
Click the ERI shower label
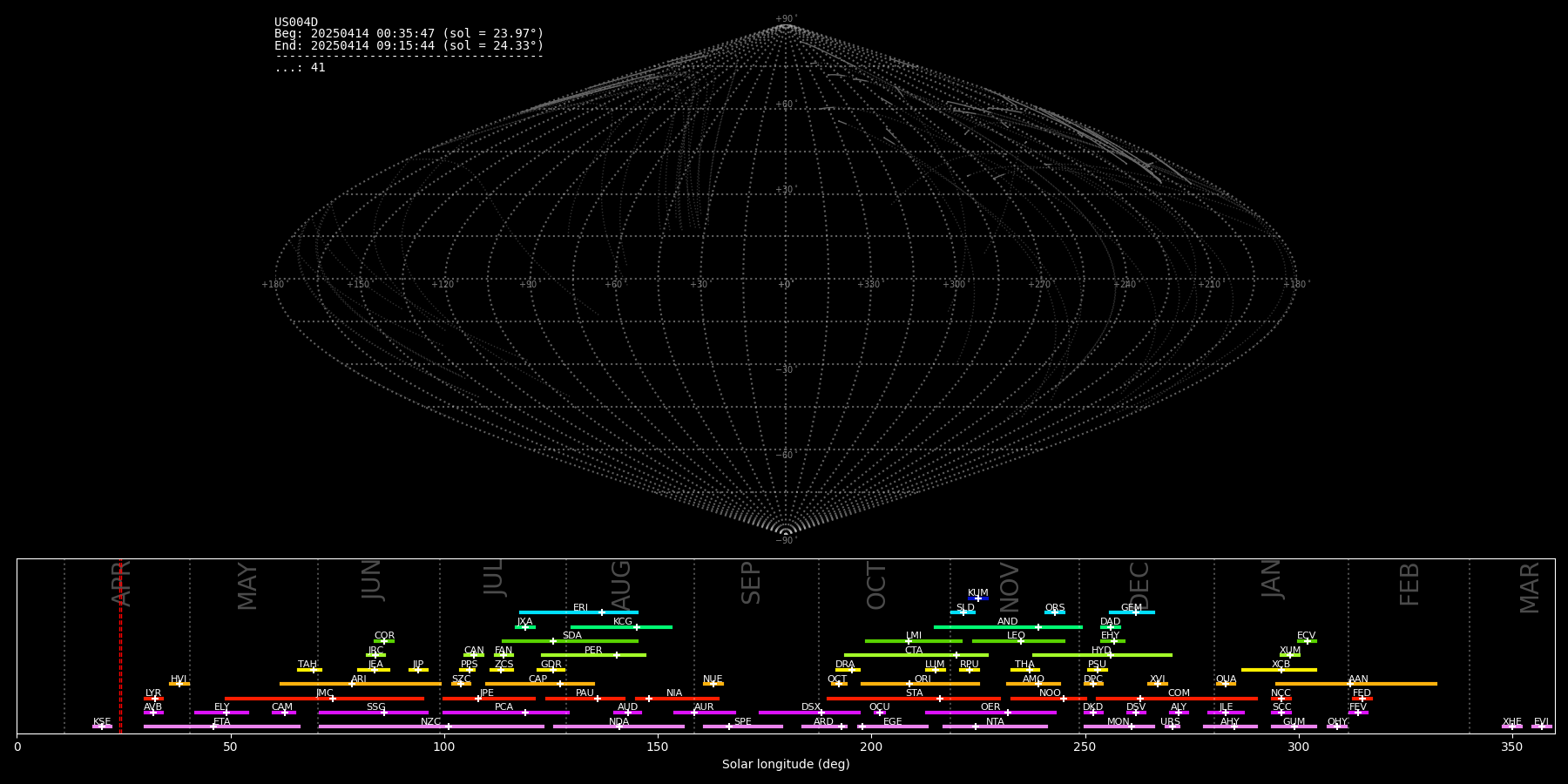point(580,607)
